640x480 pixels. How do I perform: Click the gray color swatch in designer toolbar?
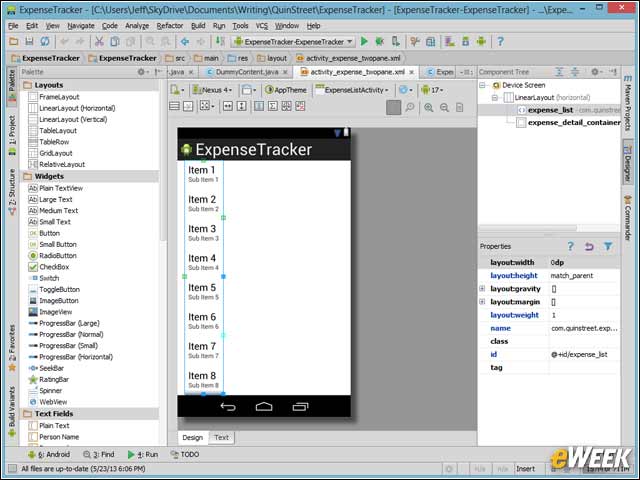pyautogui.click(x=393, y=107)
